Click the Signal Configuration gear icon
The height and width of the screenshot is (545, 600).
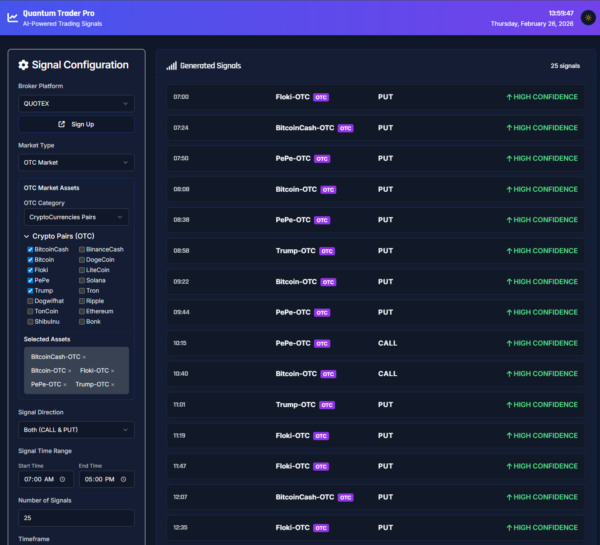click(x=24, y=65)
